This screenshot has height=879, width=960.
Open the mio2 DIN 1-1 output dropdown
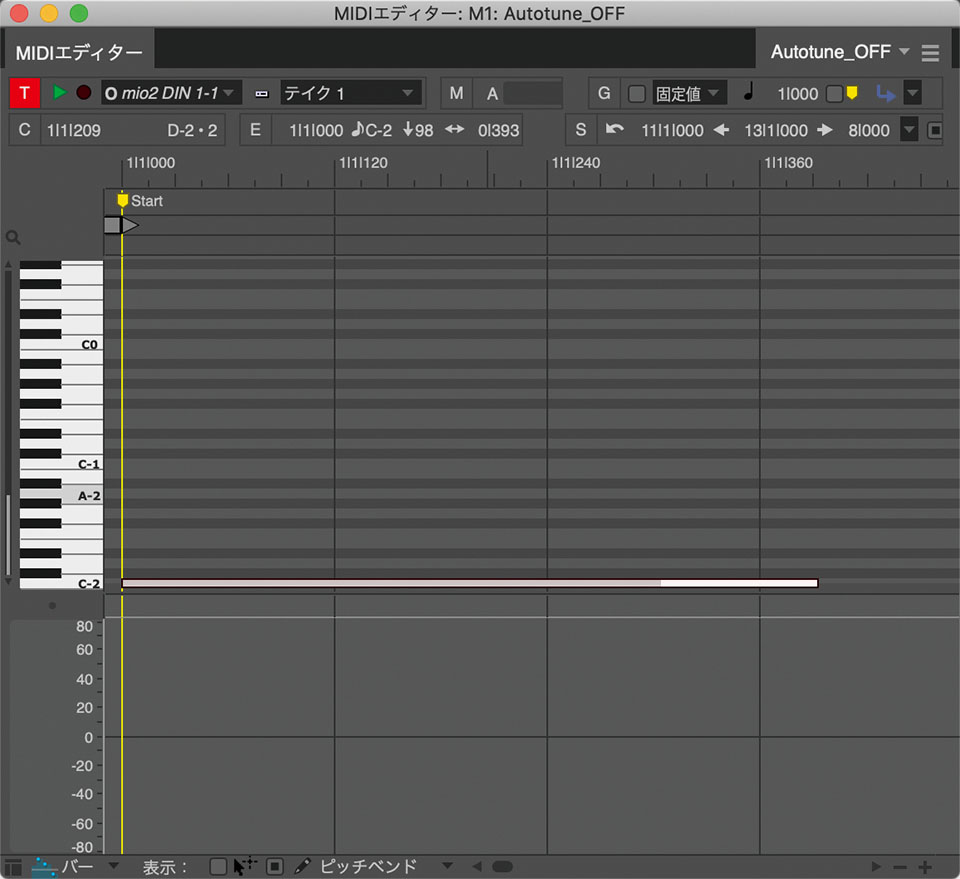(171, 93)
